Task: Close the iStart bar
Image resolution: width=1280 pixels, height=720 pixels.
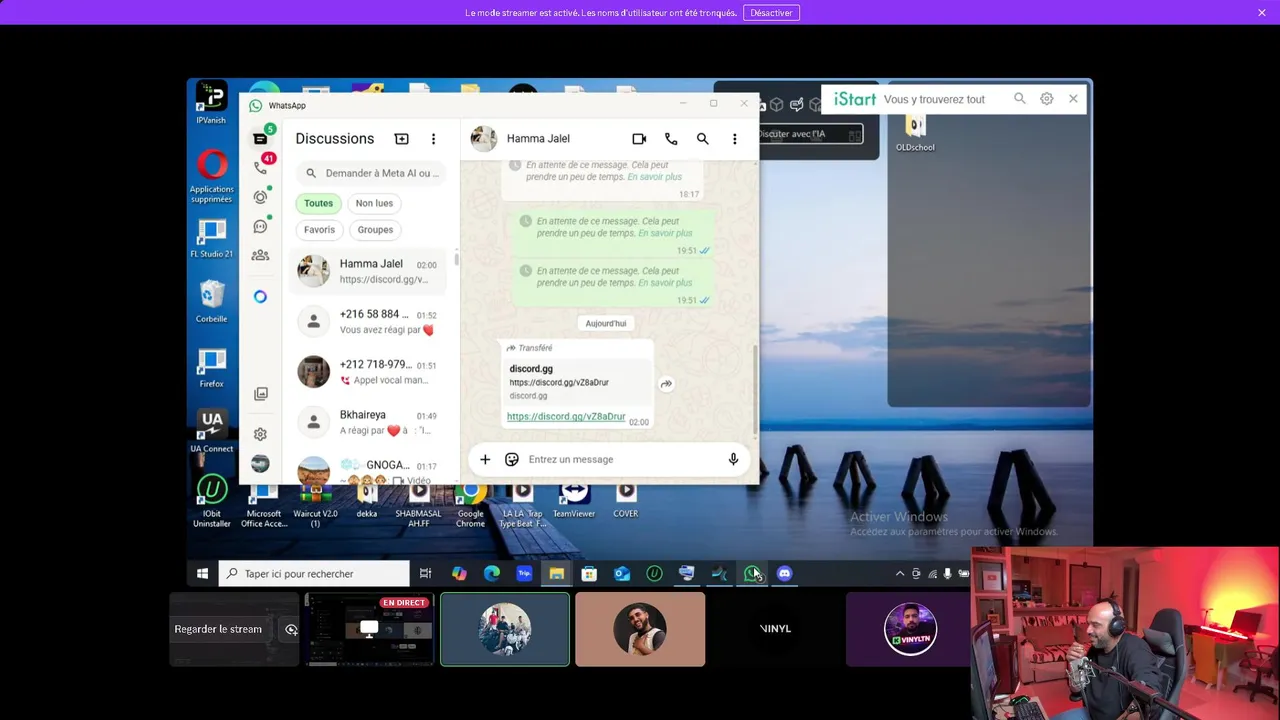Action: point(1073,99)
